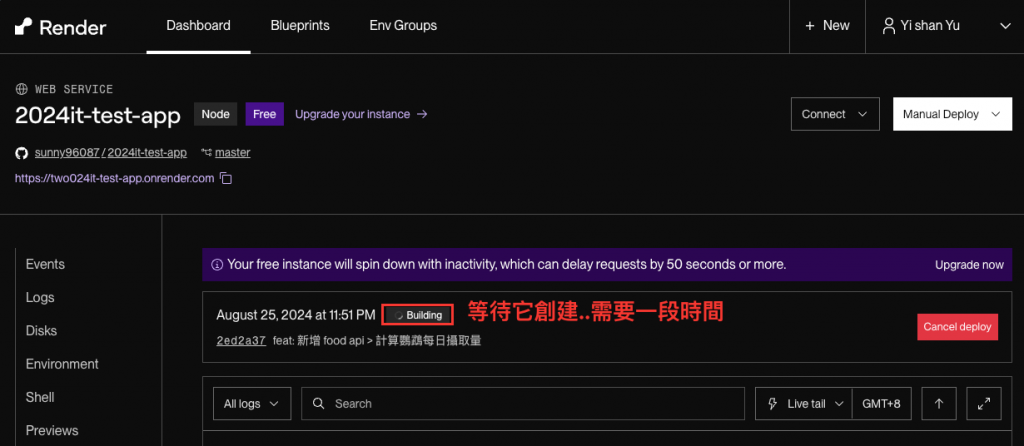The image size is (1024, 446).
Task: Open the Live tail dropdown
Action: [803, 404]
